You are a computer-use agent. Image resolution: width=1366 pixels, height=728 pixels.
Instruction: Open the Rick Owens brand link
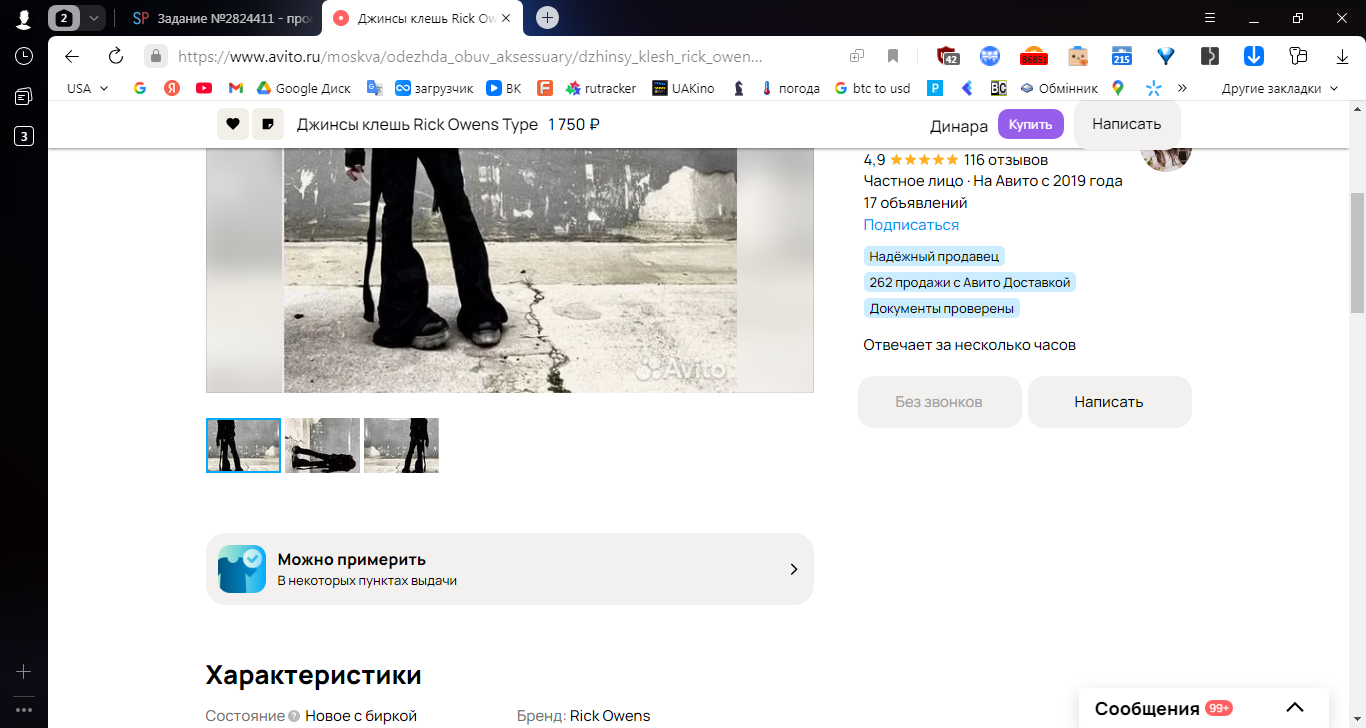pyautogui.click(x=610, y=716)
